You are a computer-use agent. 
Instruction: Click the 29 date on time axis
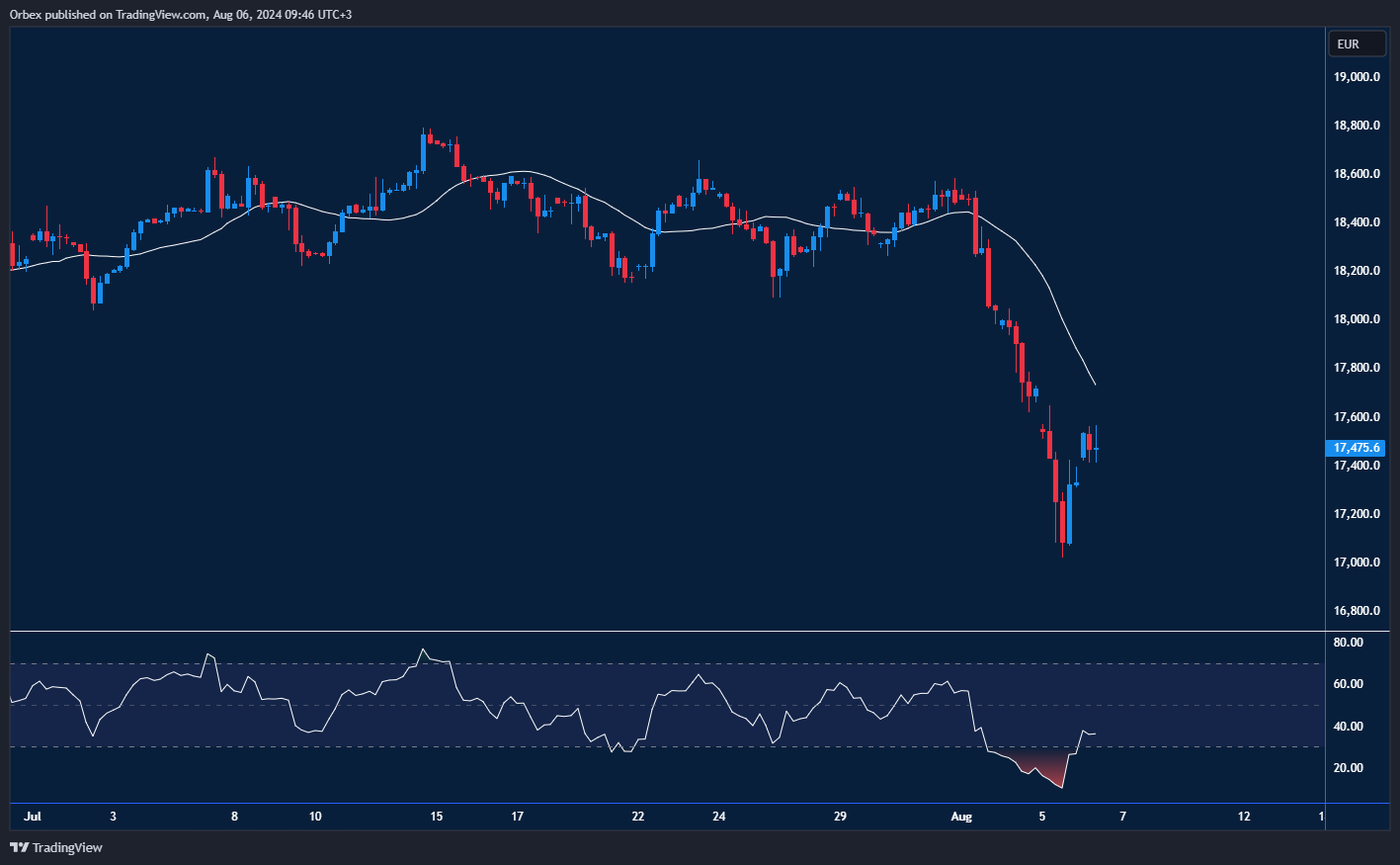click(x=840, y=817)
